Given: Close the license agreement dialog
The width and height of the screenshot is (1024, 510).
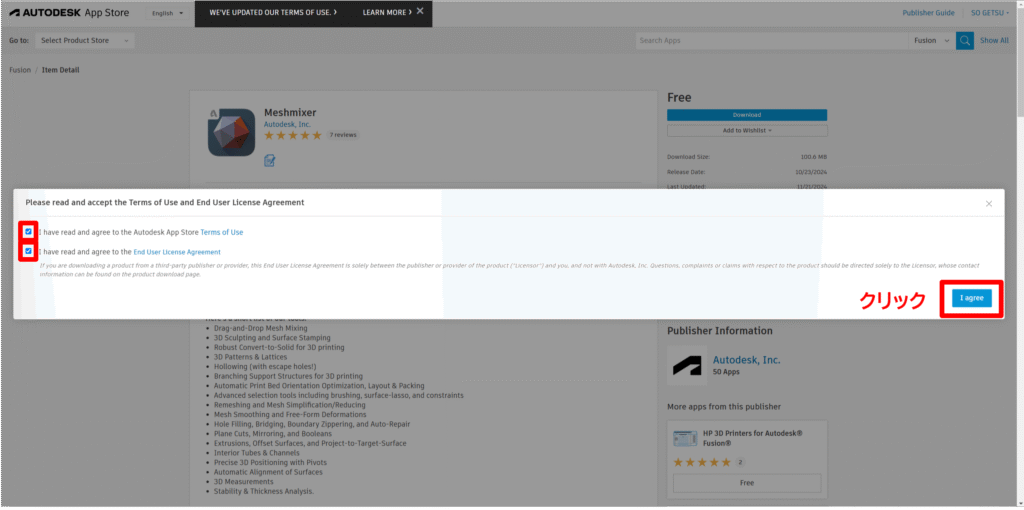Looking at the screenshot, I should pyautogui.click(x=989, y=204).
